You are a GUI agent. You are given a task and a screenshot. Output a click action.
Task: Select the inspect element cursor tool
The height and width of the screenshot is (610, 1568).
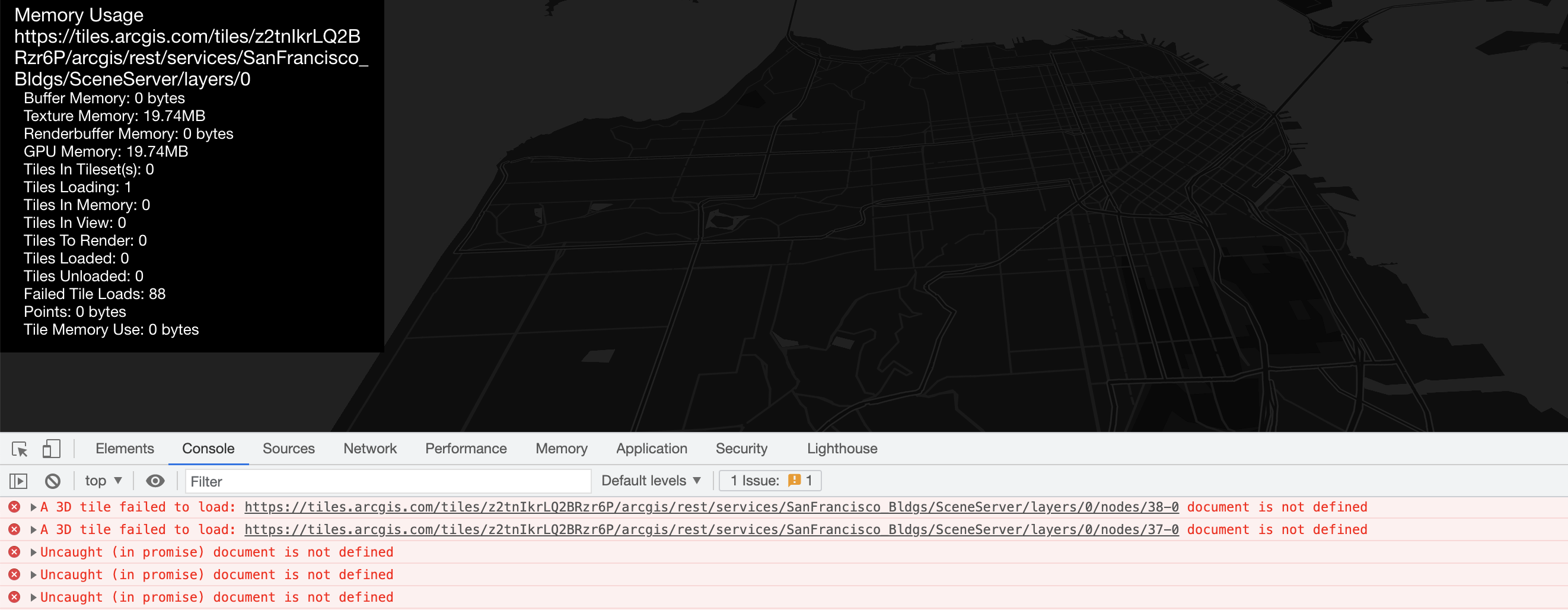(19, 448)
